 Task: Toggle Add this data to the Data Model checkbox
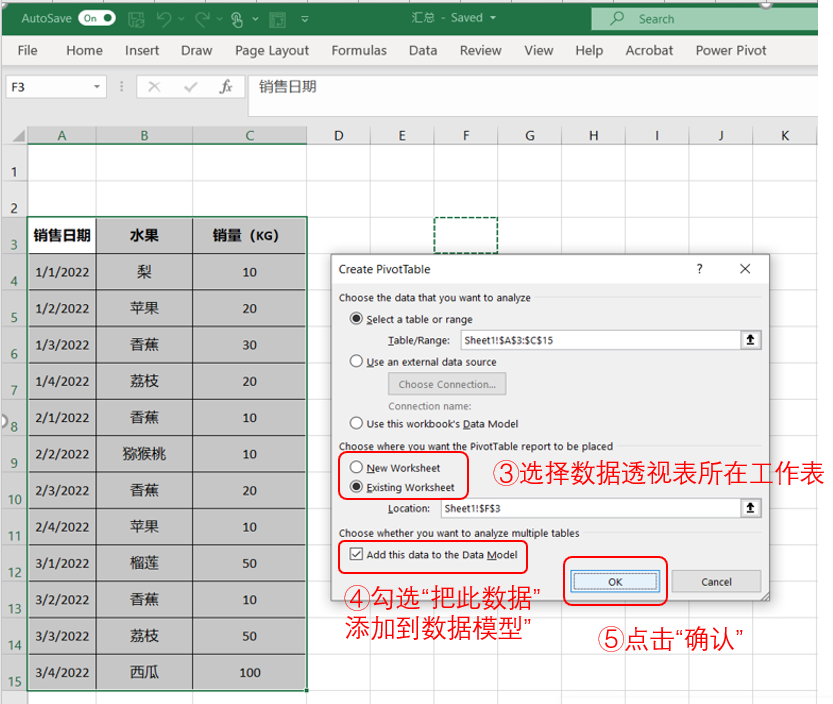tap(356, 554)
